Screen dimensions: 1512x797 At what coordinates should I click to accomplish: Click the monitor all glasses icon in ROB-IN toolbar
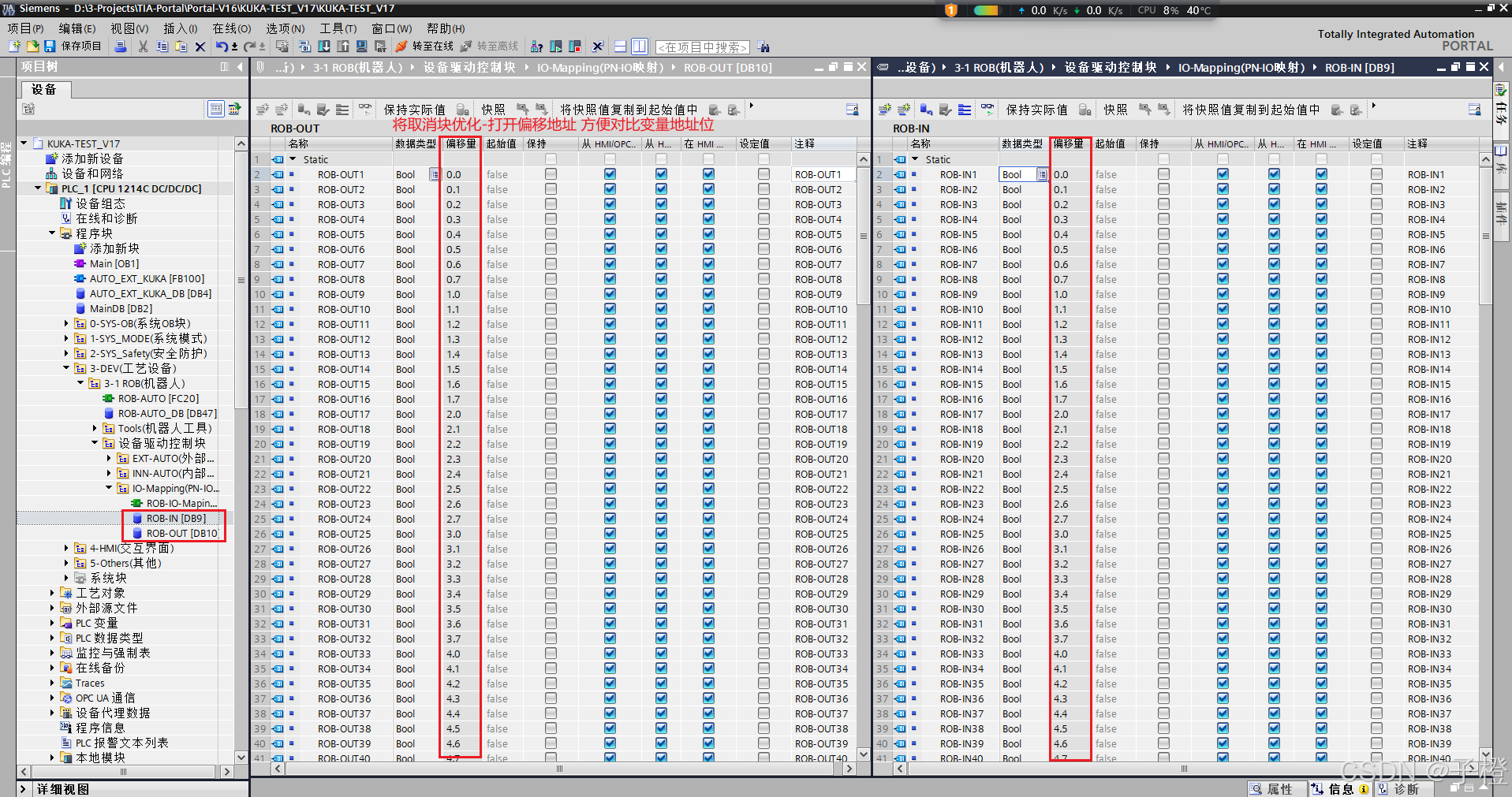point(987,109)
